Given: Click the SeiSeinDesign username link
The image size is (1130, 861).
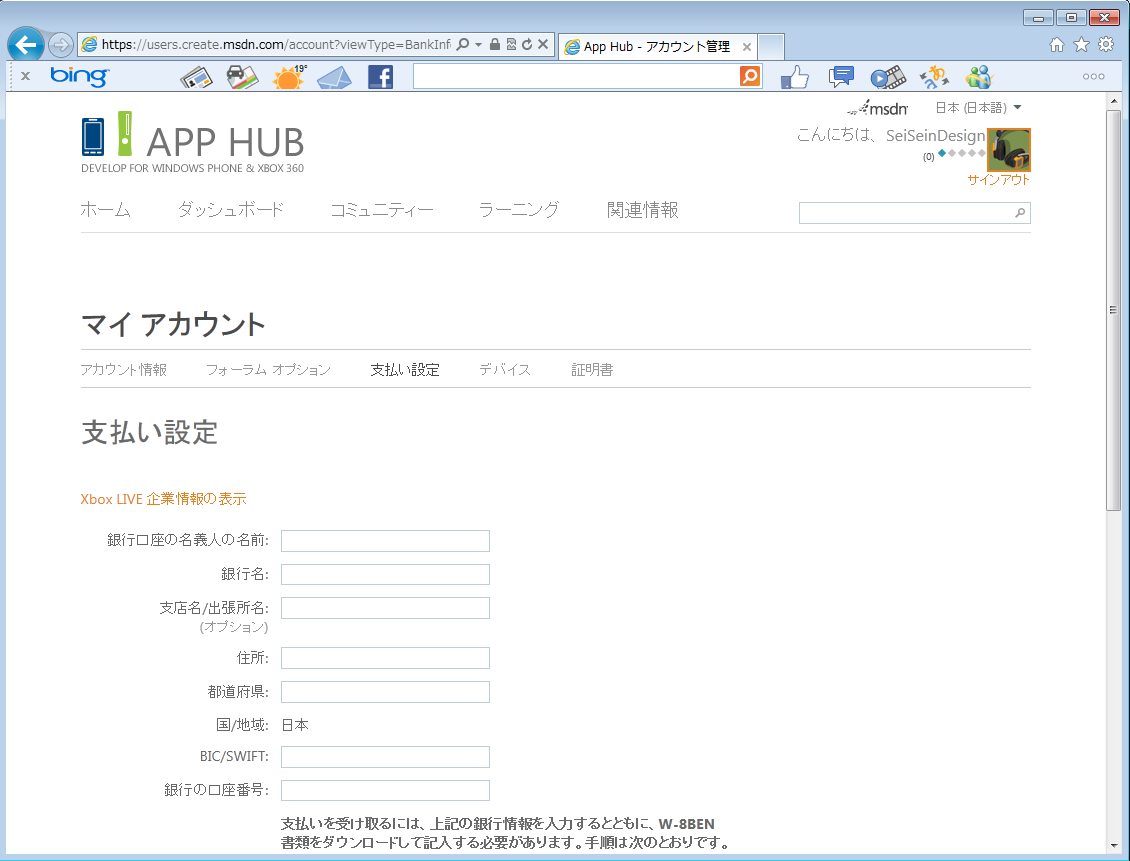Looking at the screenshot, I should 935,135.
